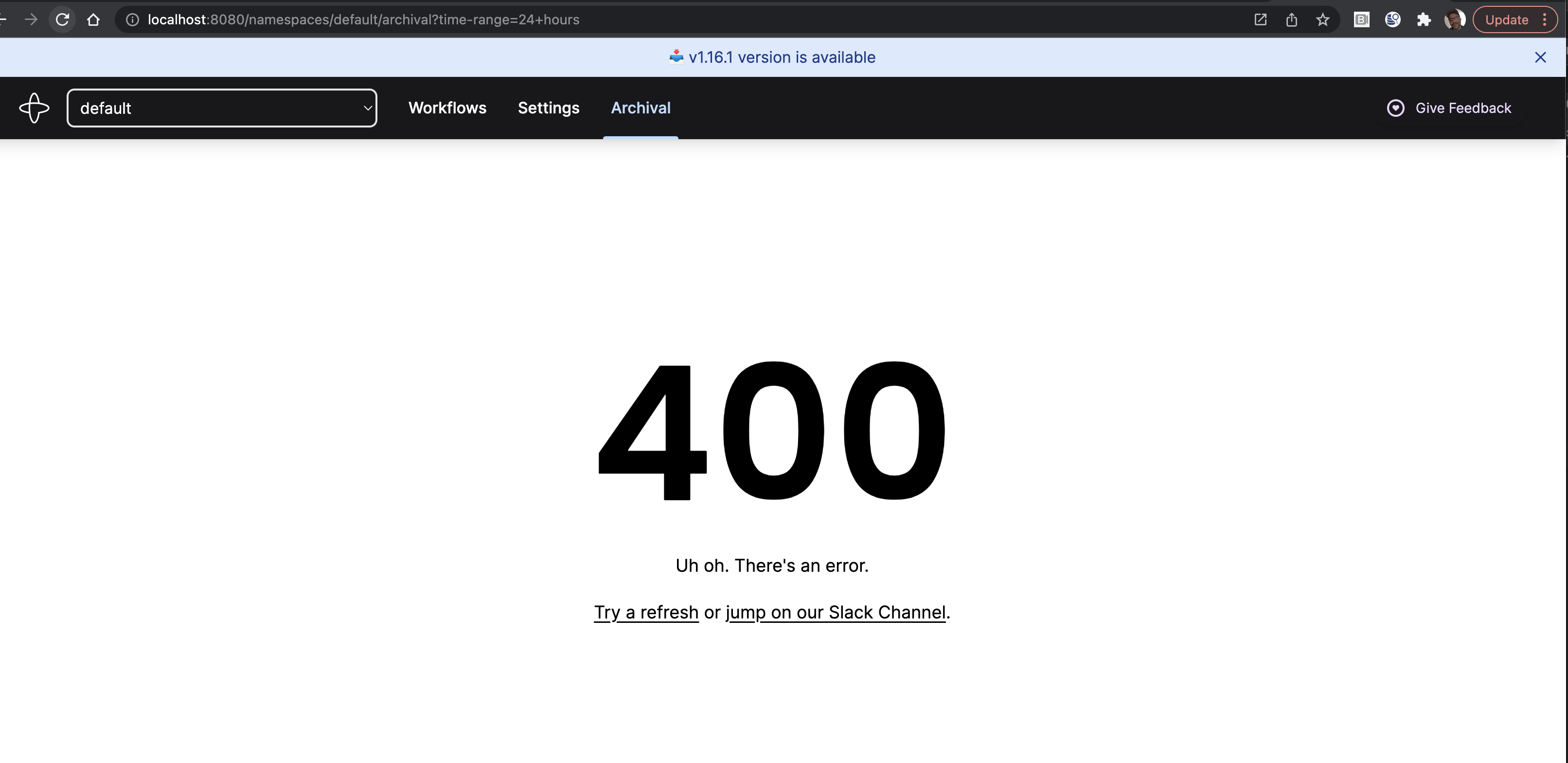1568x763 pixels.
Task: Switch to the Workflows tab
Action: [447, 108]
